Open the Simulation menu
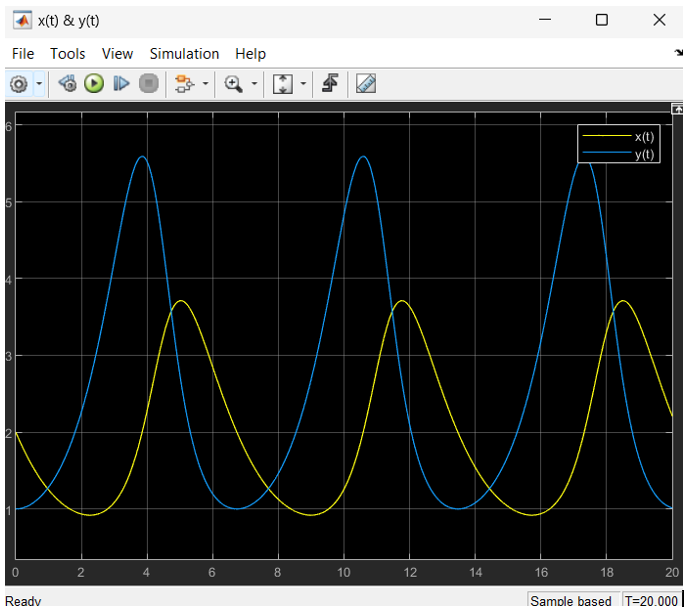Viewport: 687px width, 616px height. tap(184, 54)
